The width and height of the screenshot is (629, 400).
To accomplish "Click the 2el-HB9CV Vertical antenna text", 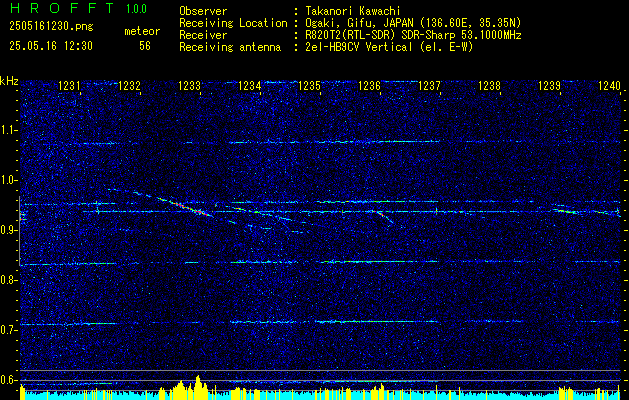I will [x=389, y=47].
